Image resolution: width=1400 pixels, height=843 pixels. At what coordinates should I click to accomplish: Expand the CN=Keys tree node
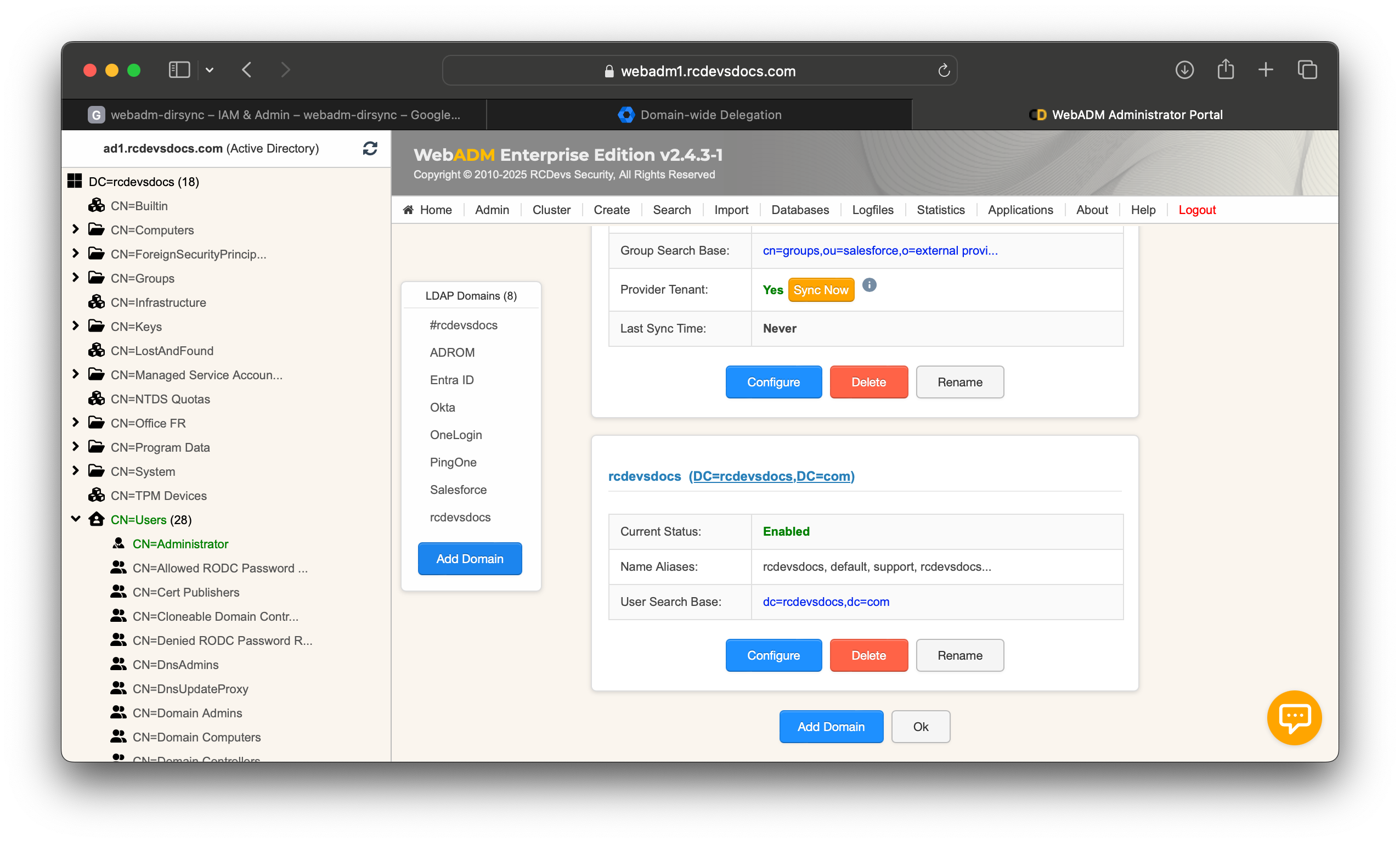pos(76,325)
